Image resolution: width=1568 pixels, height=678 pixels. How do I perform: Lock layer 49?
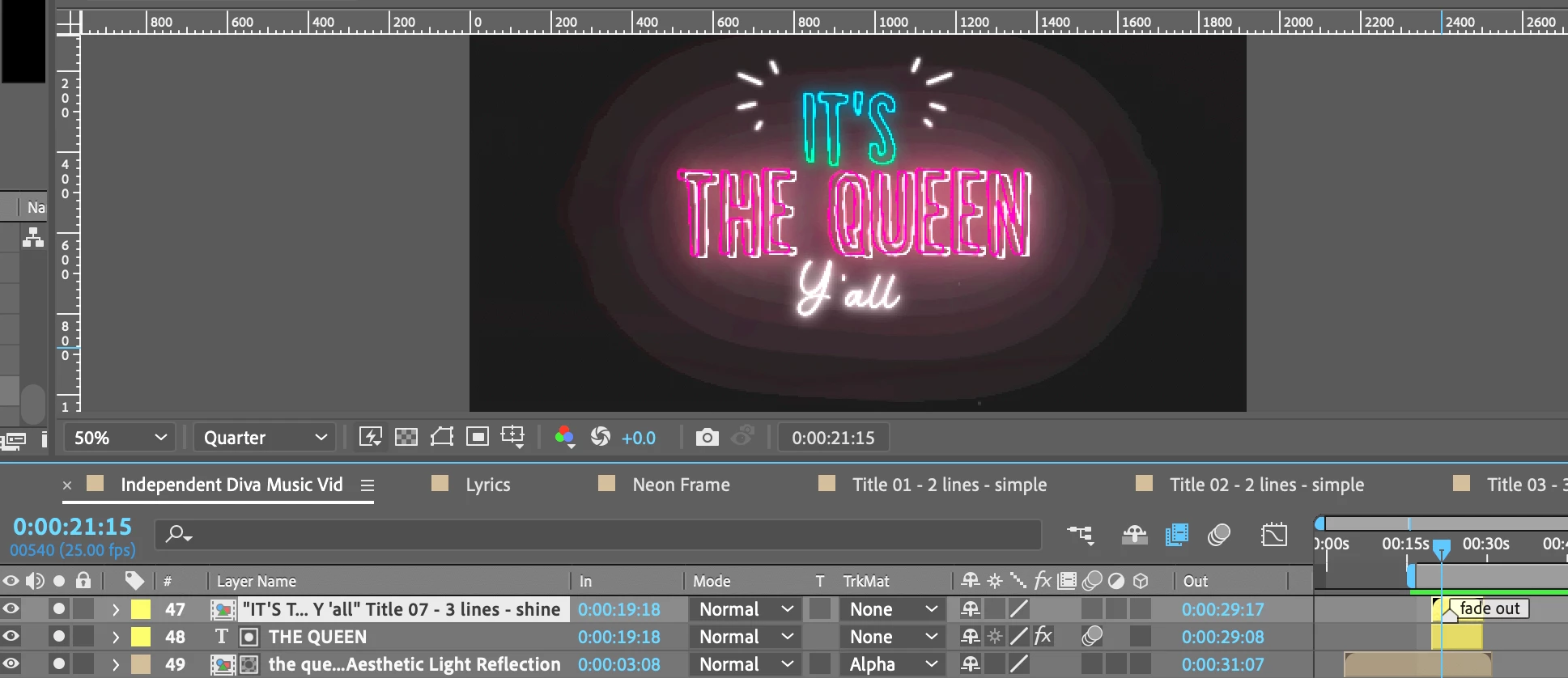[83, 664]
